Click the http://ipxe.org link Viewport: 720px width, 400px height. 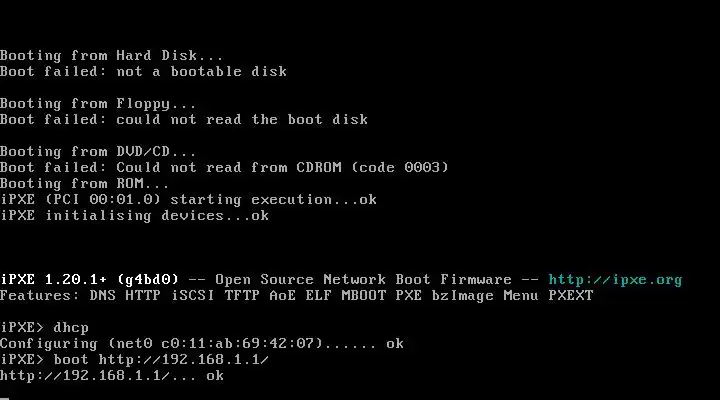tap(615, 280)
